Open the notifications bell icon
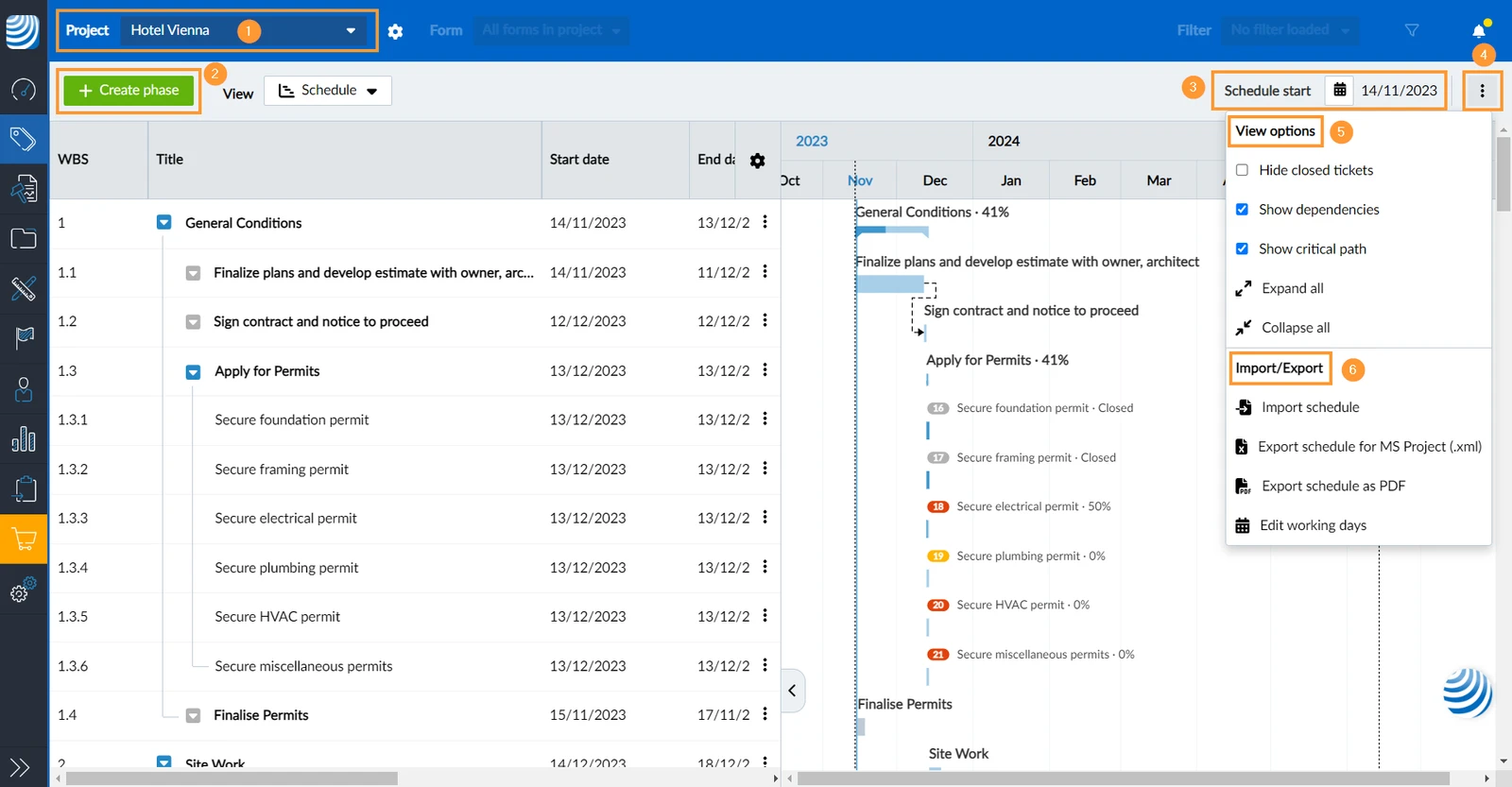 1479,30
